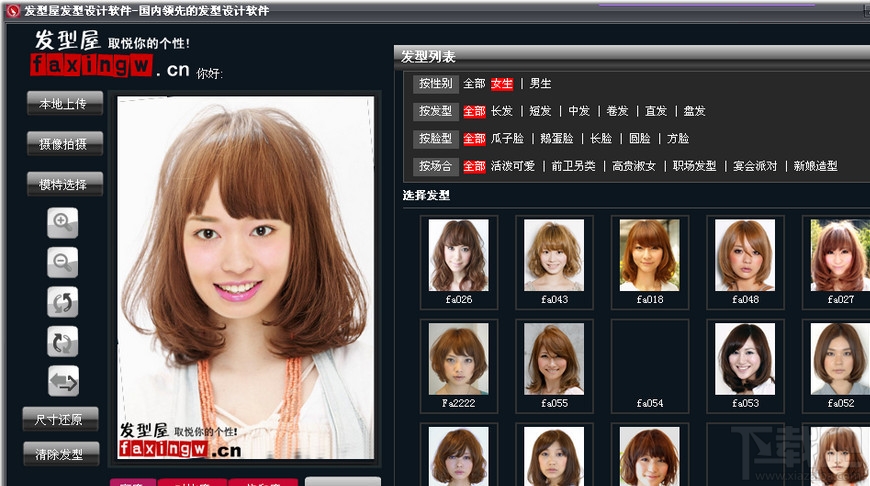Open 摄像拍摄 camera capture button
Screen dimensions: 870x486
(65, 144)
